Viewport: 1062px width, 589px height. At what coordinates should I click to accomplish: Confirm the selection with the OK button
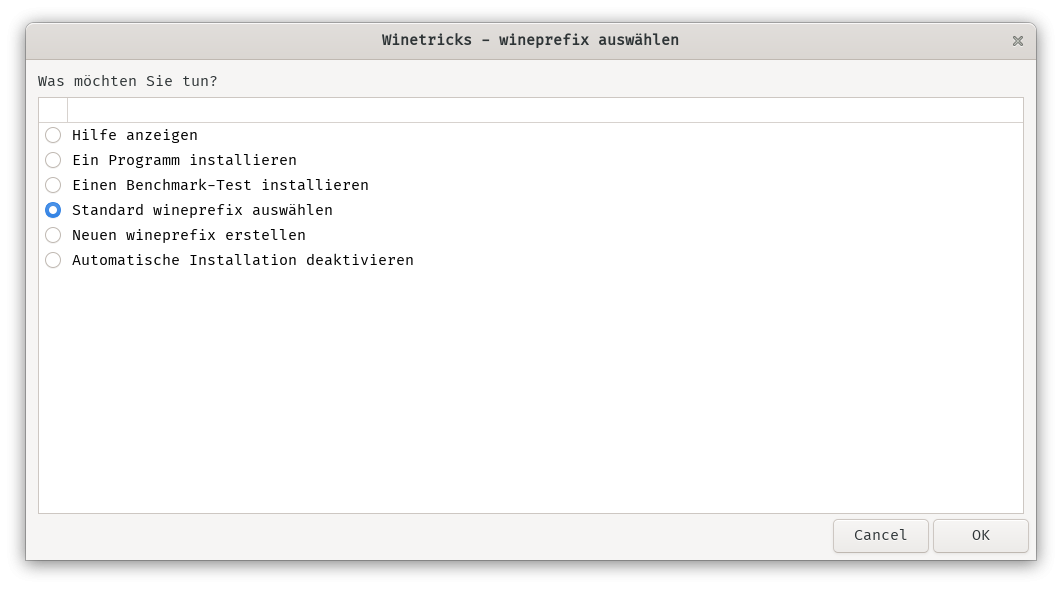981,536
